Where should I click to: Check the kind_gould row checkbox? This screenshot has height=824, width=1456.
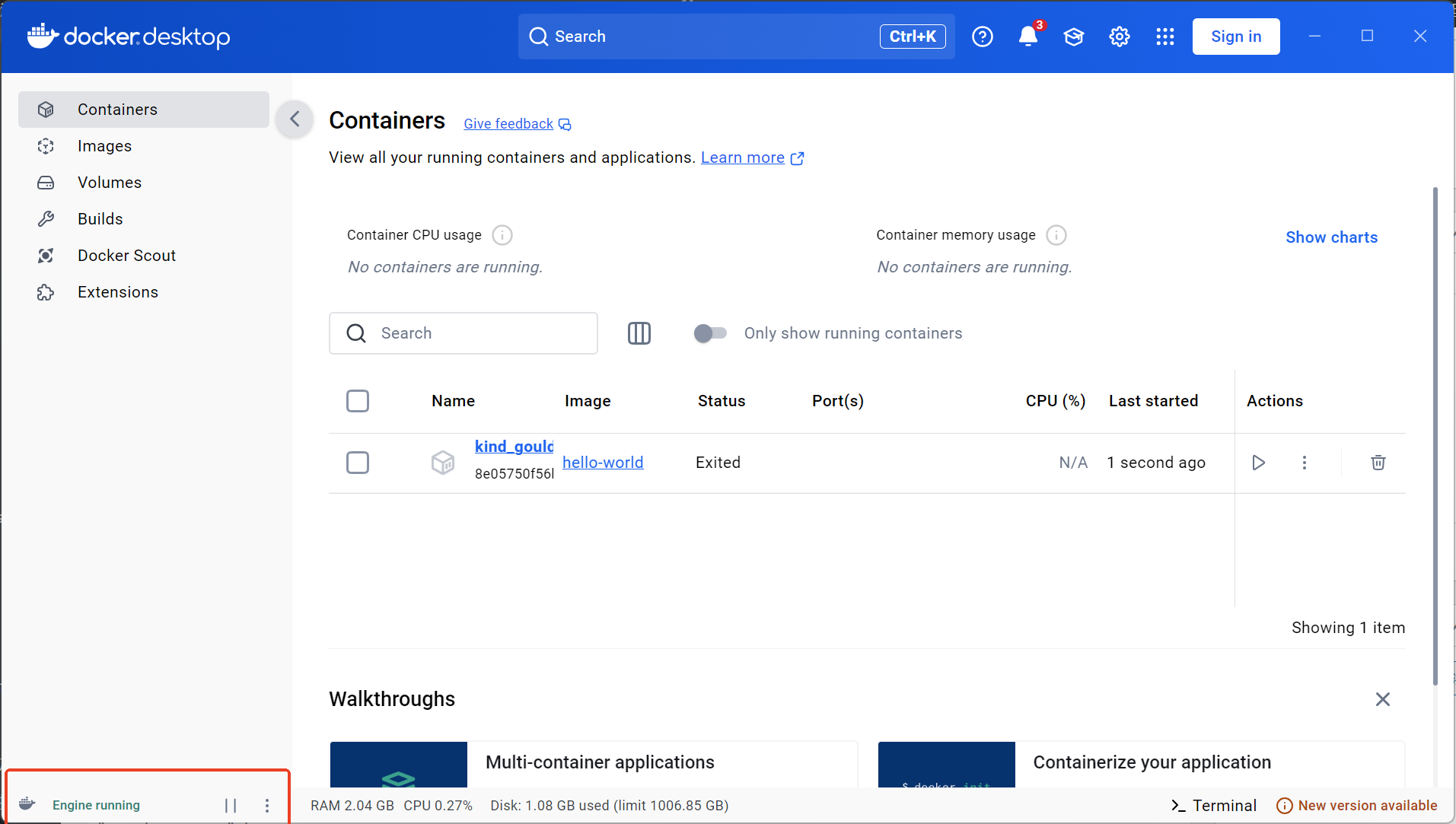358,463
